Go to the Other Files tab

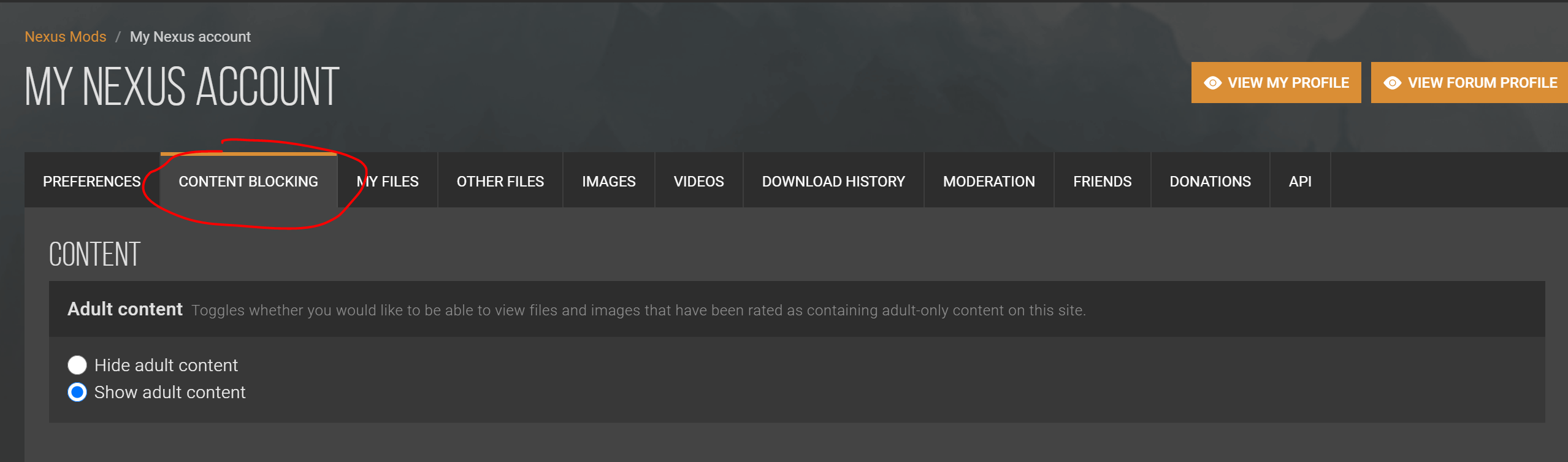(x=500, y=182)
